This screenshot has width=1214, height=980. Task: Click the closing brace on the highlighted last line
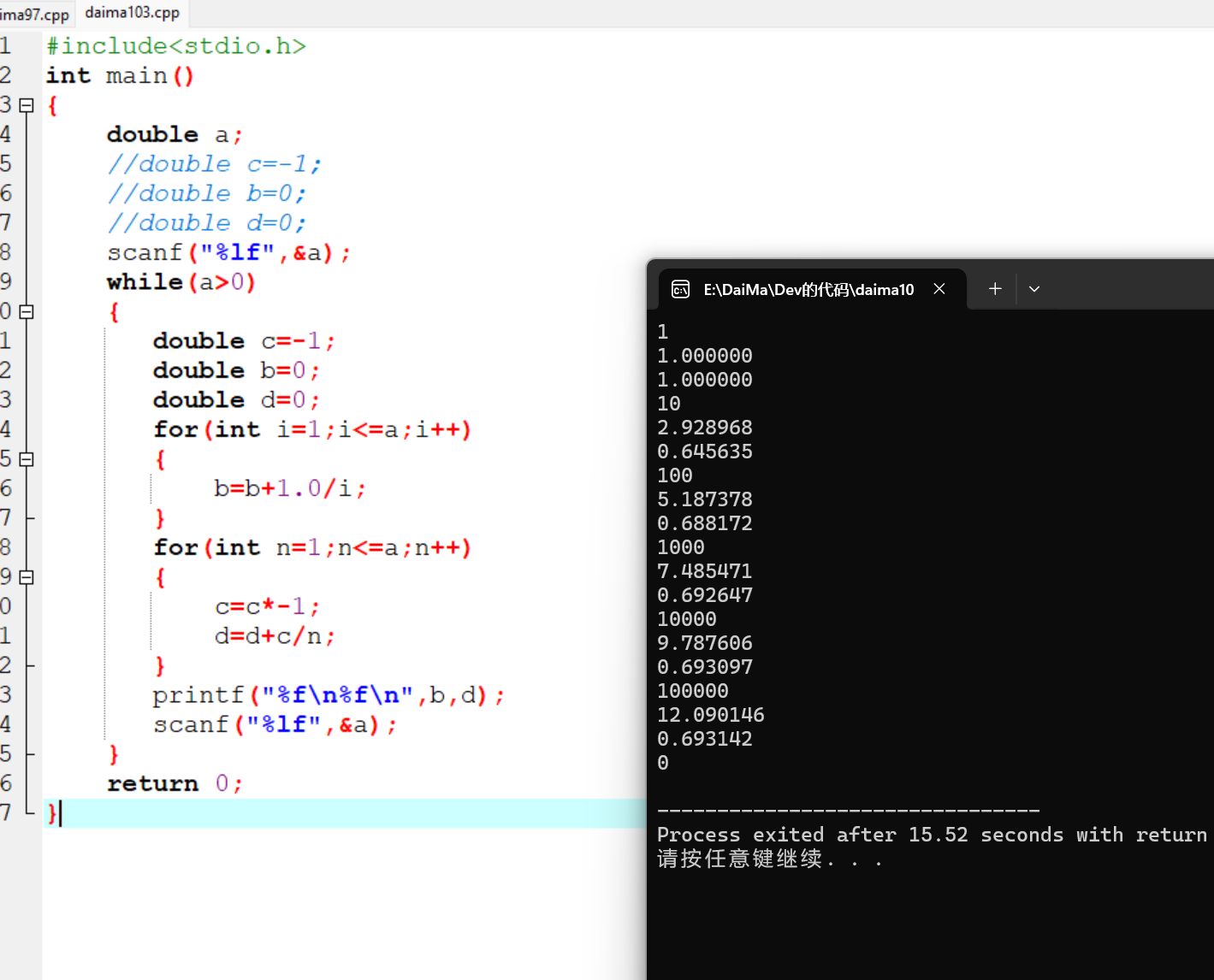click(x=51, y=813)
